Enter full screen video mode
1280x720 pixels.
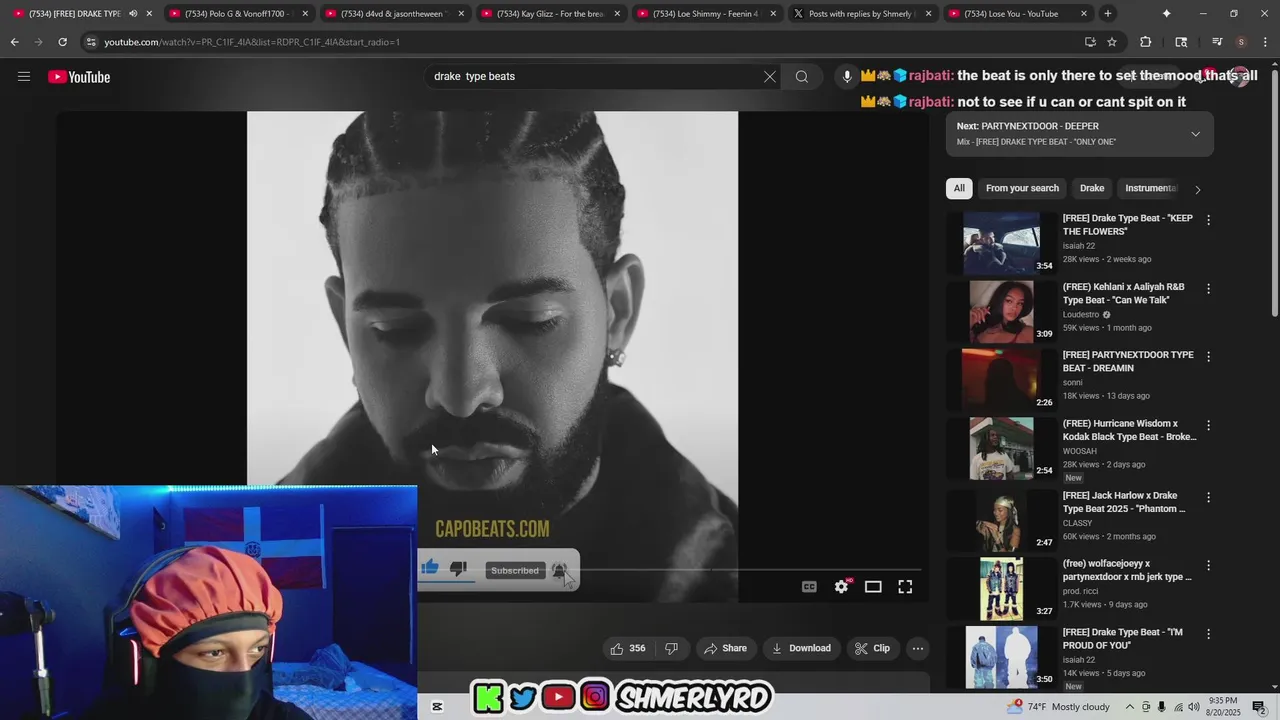tap(905, 587)
